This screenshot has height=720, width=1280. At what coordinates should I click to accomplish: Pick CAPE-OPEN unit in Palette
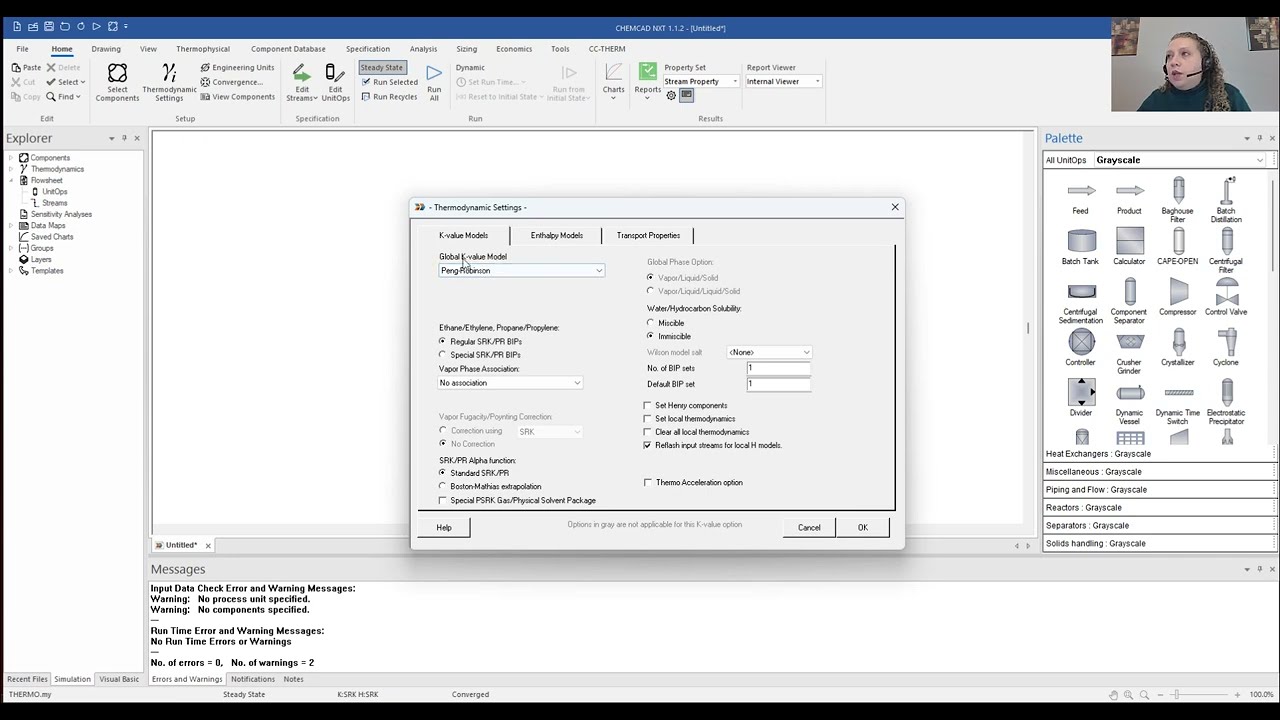(x=1178, y=246)
